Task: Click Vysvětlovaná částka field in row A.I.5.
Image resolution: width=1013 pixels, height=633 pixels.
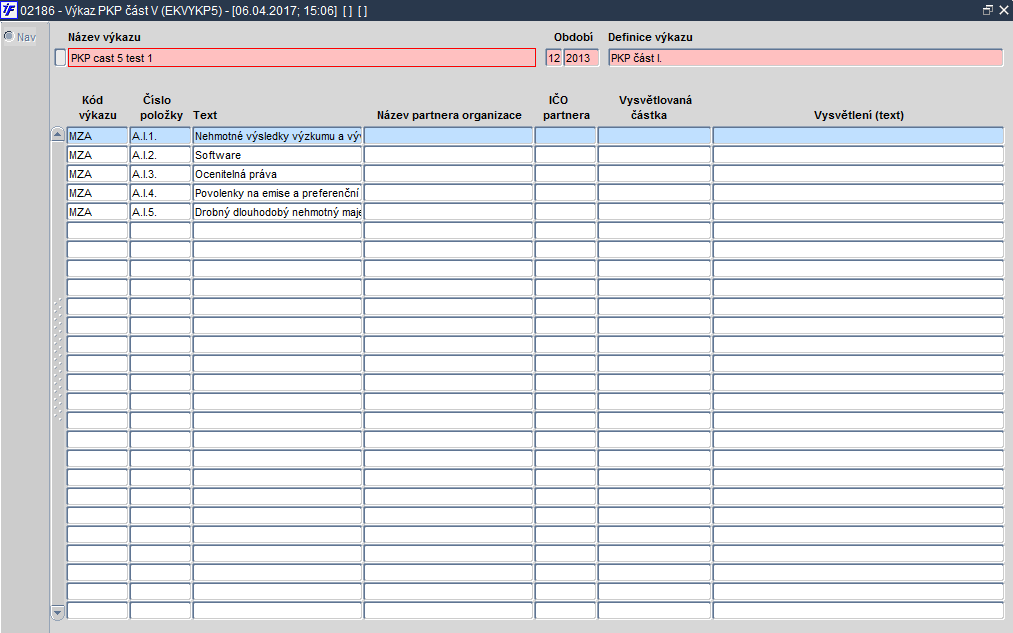Action: 654,211
